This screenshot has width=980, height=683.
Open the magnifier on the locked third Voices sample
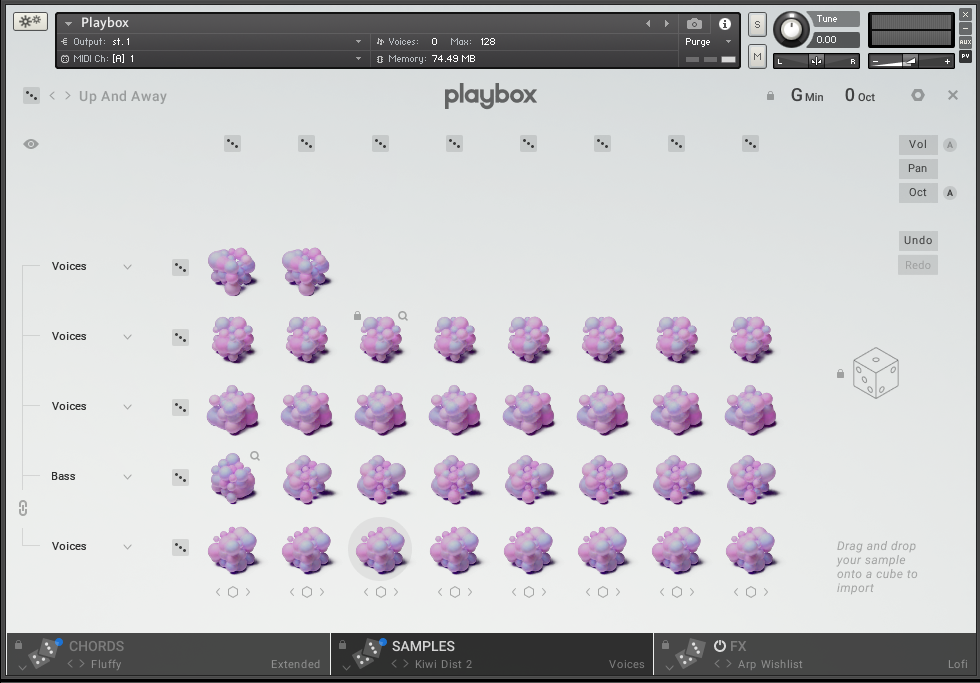(x=403, y=316)
